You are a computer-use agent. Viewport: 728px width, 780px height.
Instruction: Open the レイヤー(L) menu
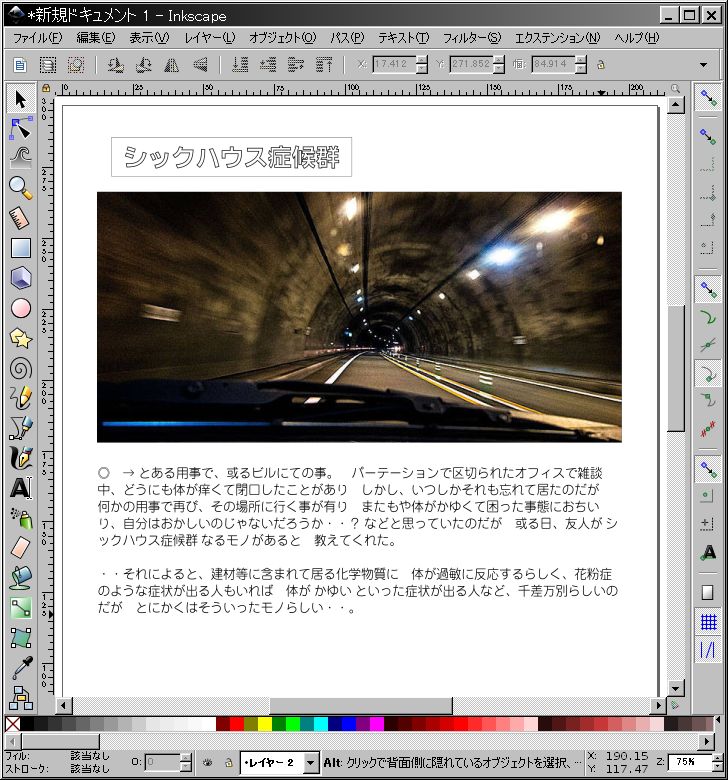point(209,38)
